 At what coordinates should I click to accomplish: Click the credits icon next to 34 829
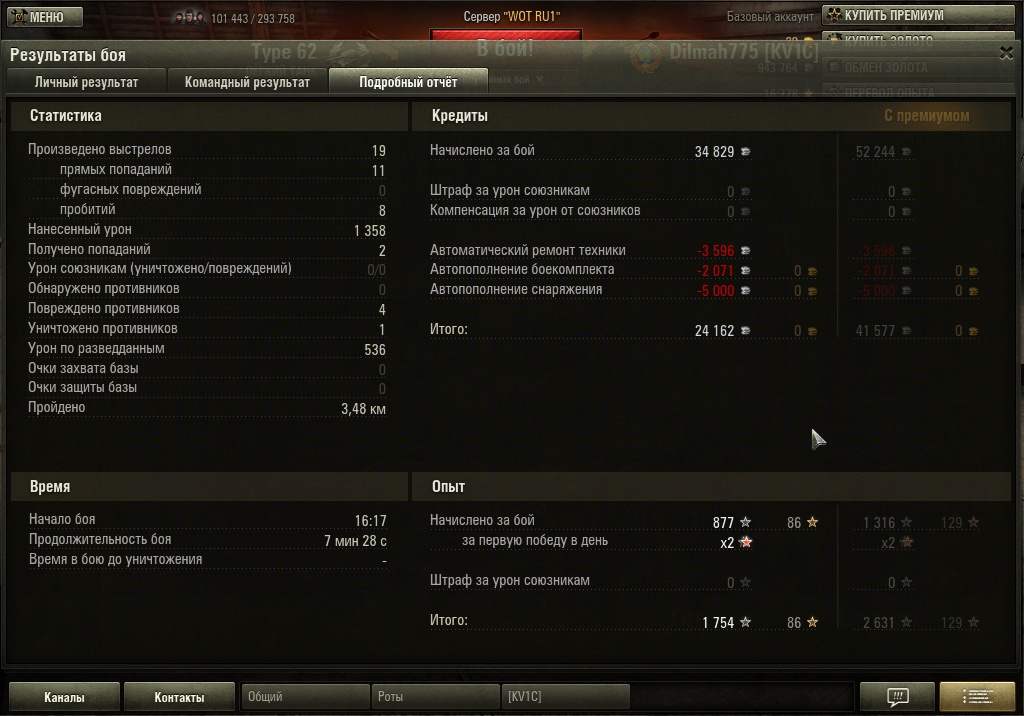[745, 152]
